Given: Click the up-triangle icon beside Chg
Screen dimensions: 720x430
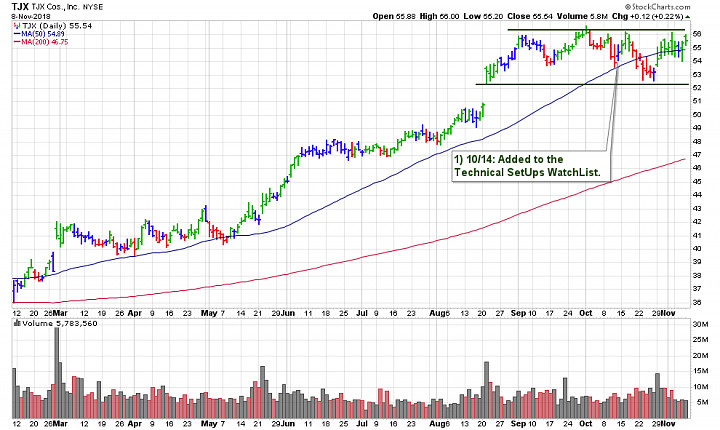Looking at the screenshot, I should (687, 17).
